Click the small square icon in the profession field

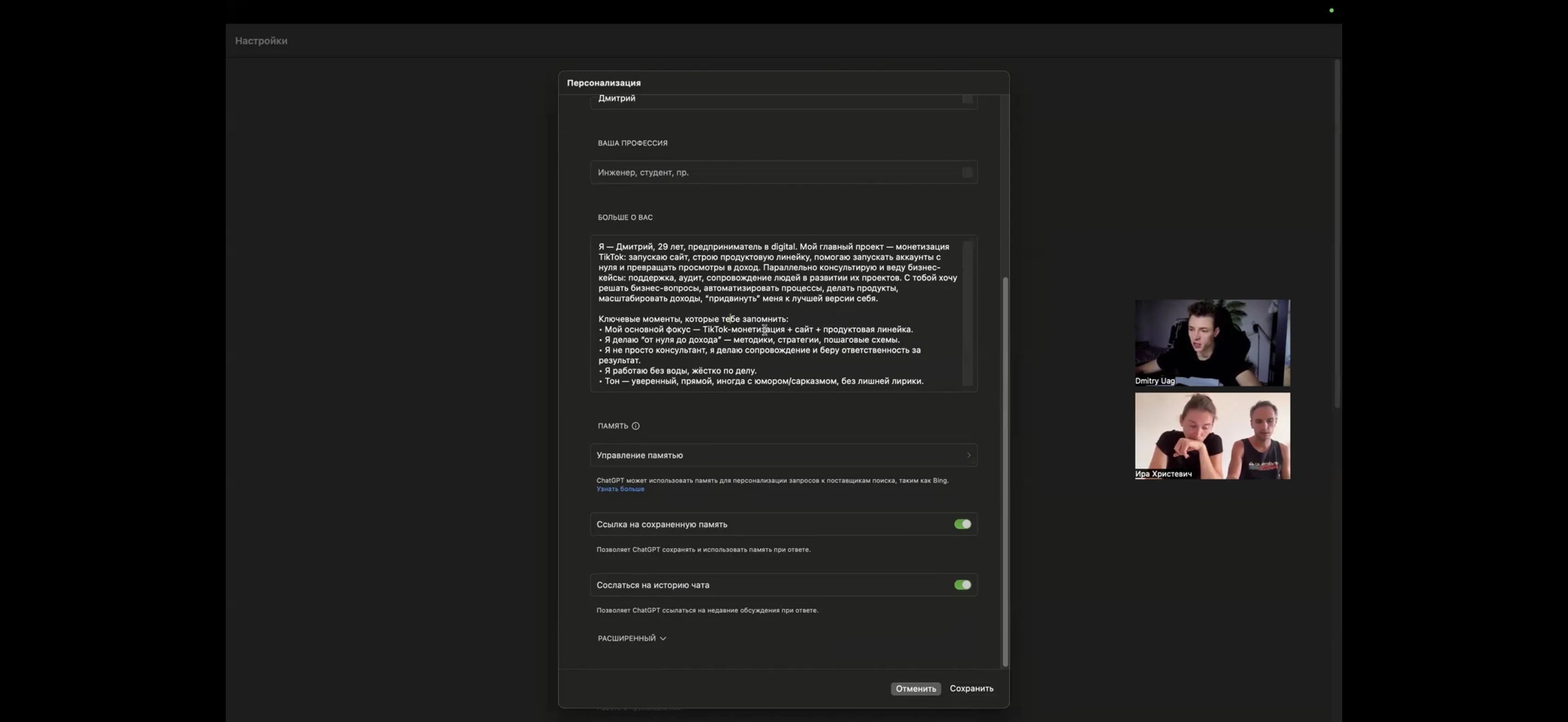coord(967,173)
